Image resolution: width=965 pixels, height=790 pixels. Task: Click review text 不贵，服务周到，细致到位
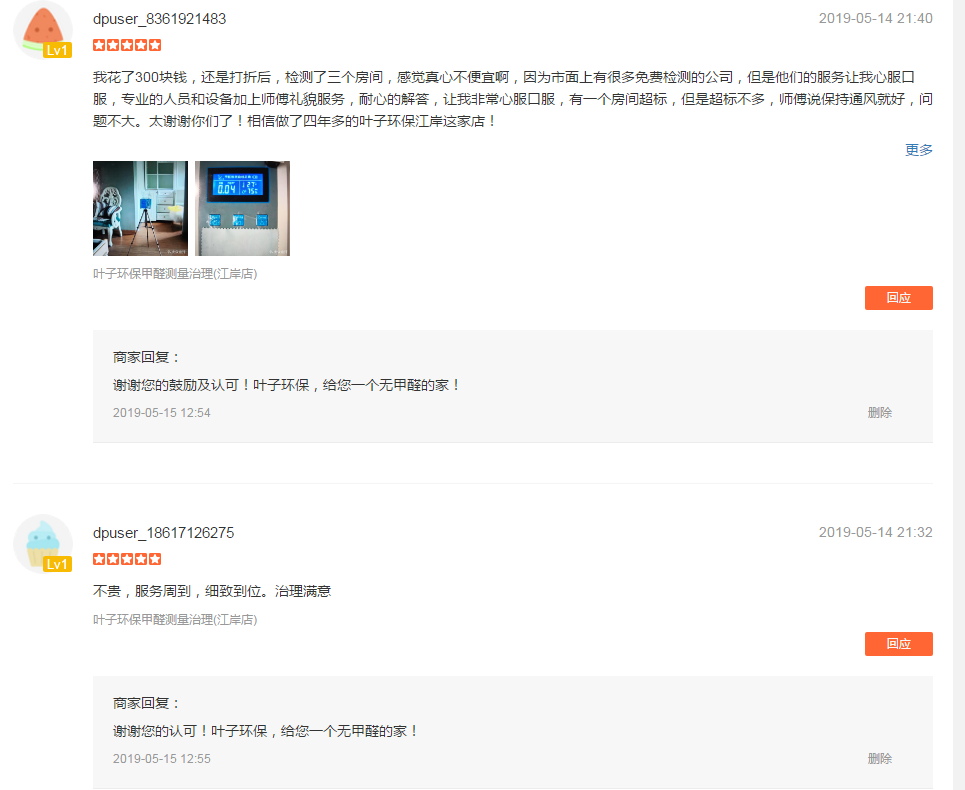212,591
